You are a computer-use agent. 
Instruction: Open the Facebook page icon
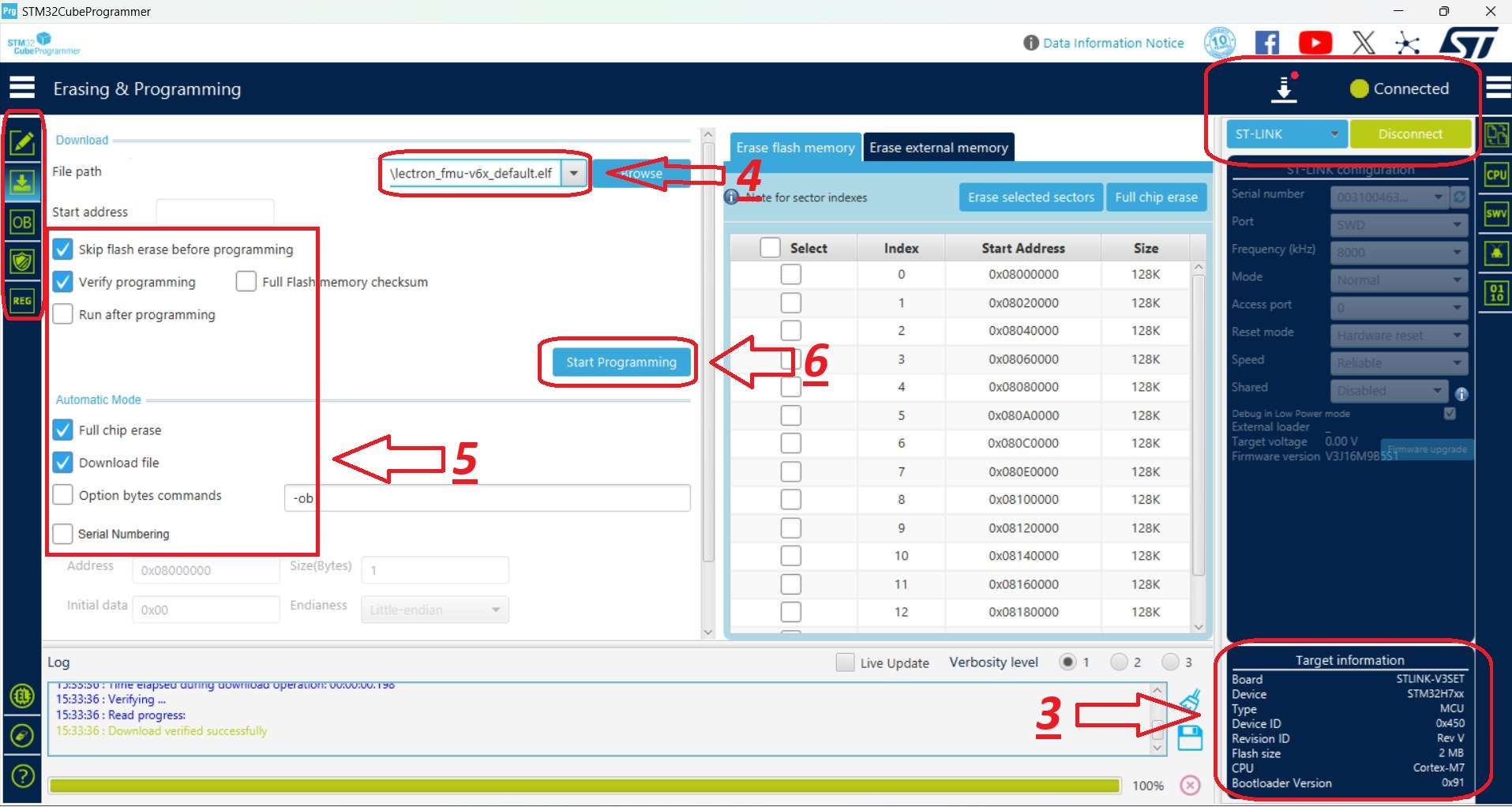(1267, 43)
